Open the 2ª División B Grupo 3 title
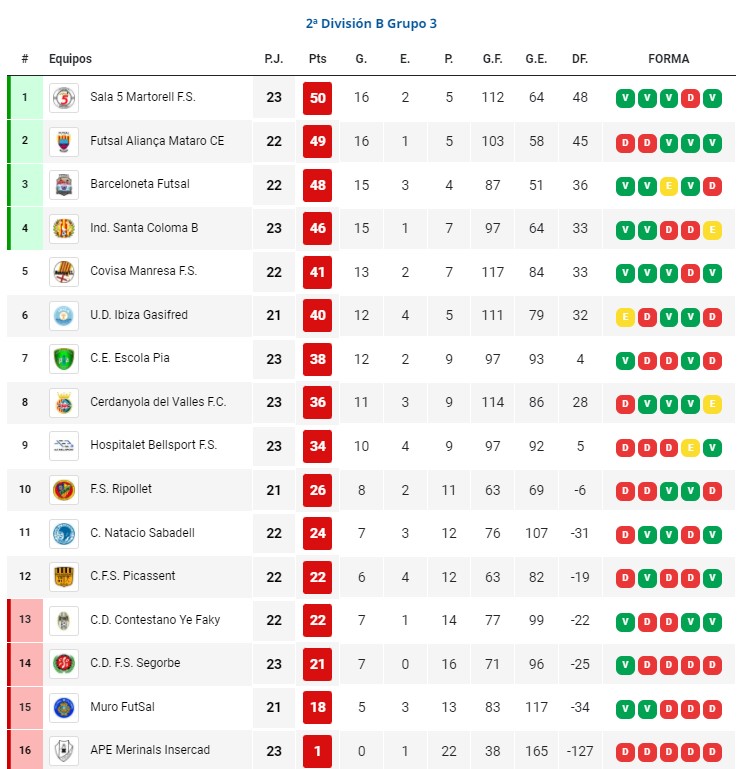This screenshot has width=738, height=769. tap(371, 24)
